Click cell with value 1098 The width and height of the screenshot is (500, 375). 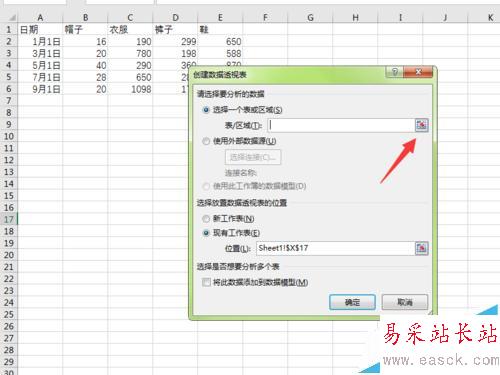[130, 89]
